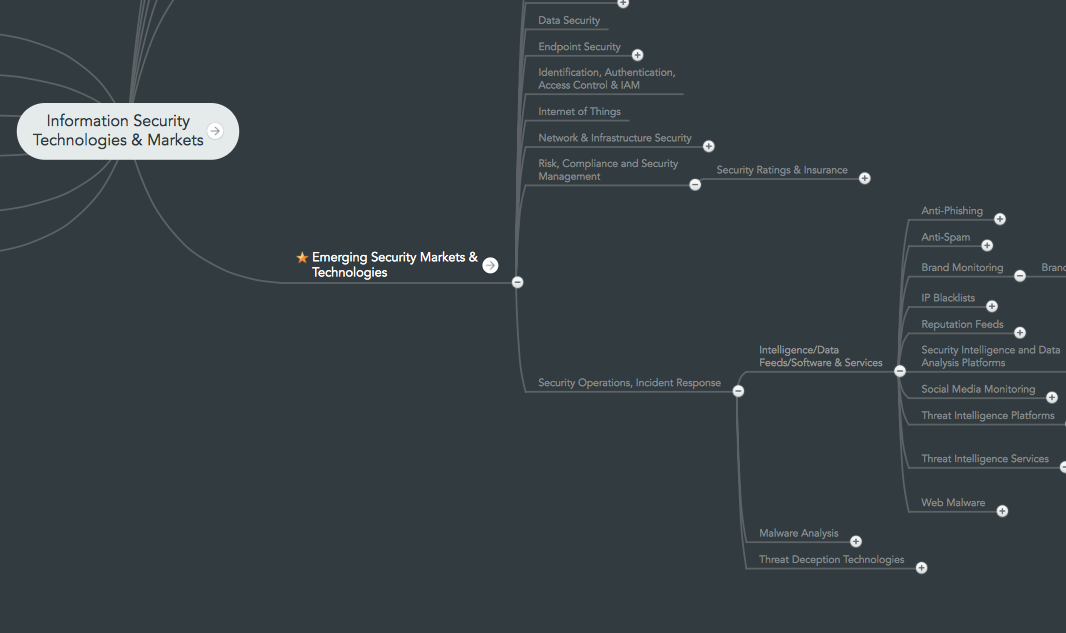This screenshot has width=1066, height=633.
Task: Expand the Reputation Feeds topic
Action: 1020,332
